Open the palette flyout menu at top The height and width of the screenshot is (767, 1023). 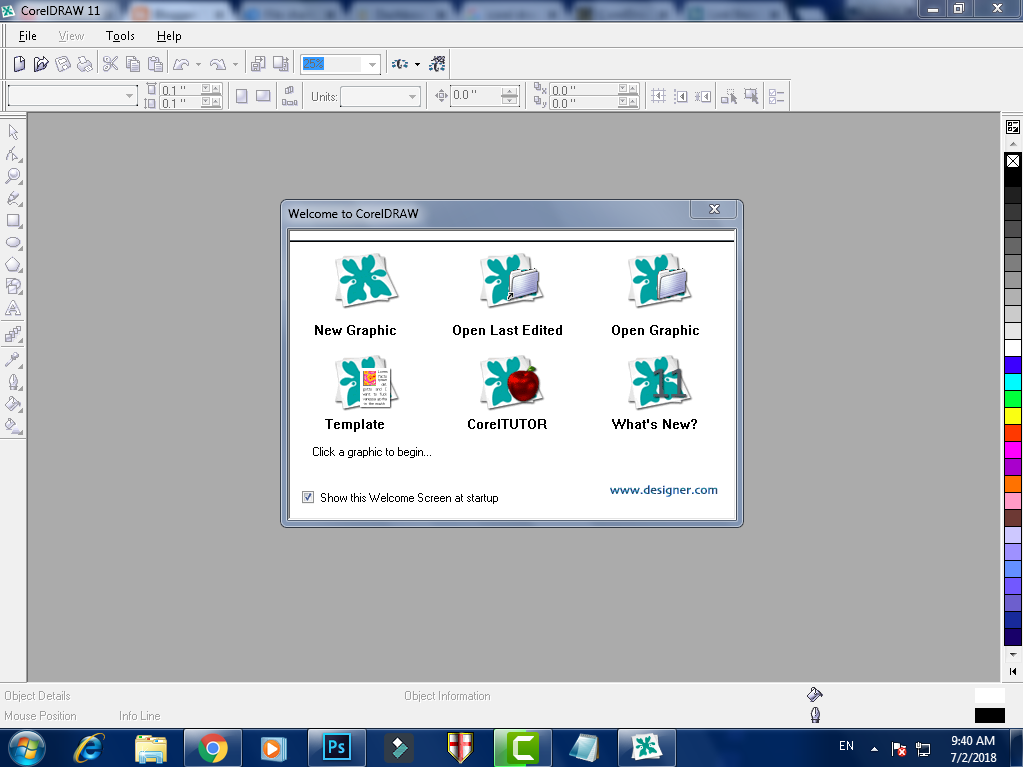1013,127
